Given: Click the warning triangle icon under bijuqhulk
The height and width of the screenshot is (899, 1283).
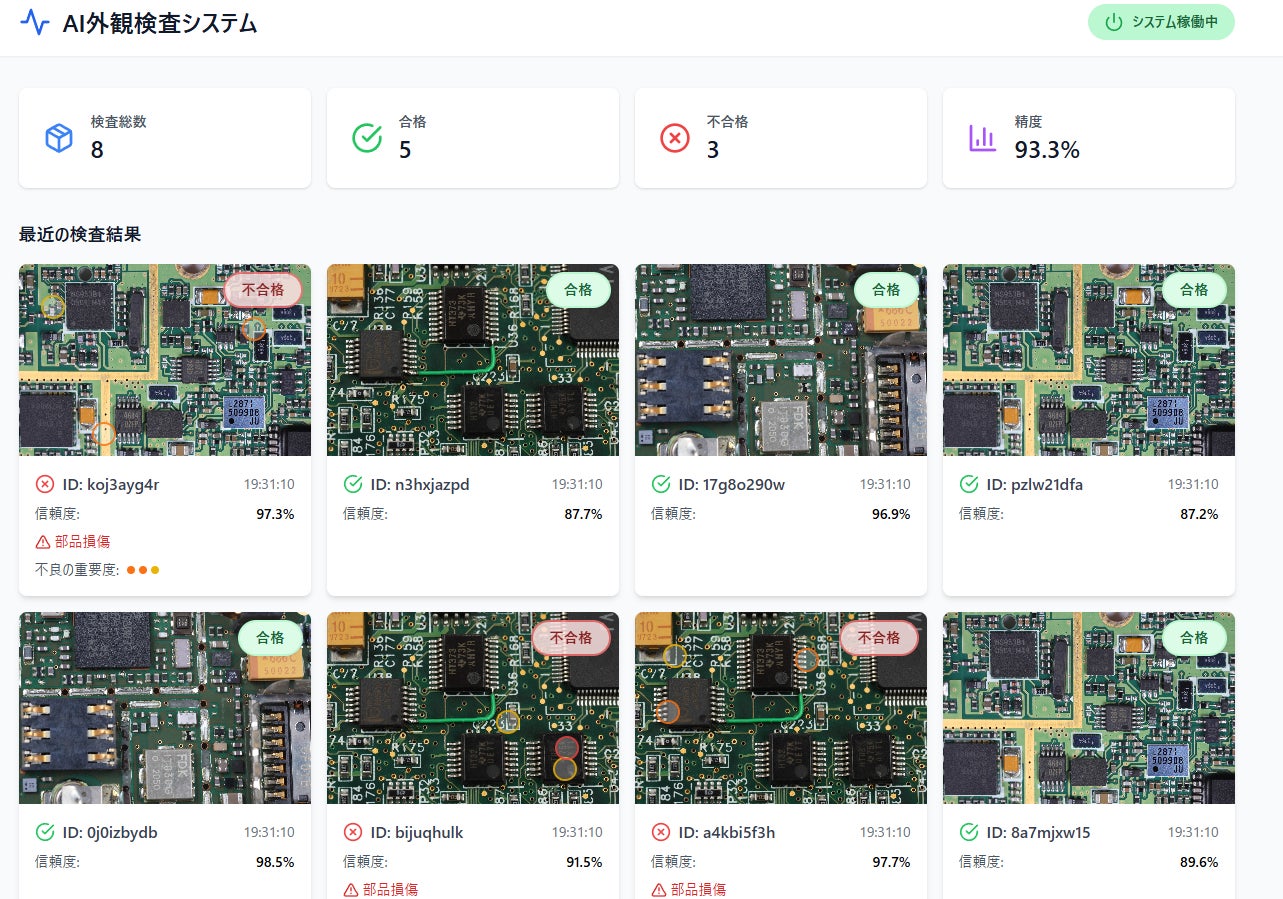Looking at the screenshot, I should (x=351, y=890).
